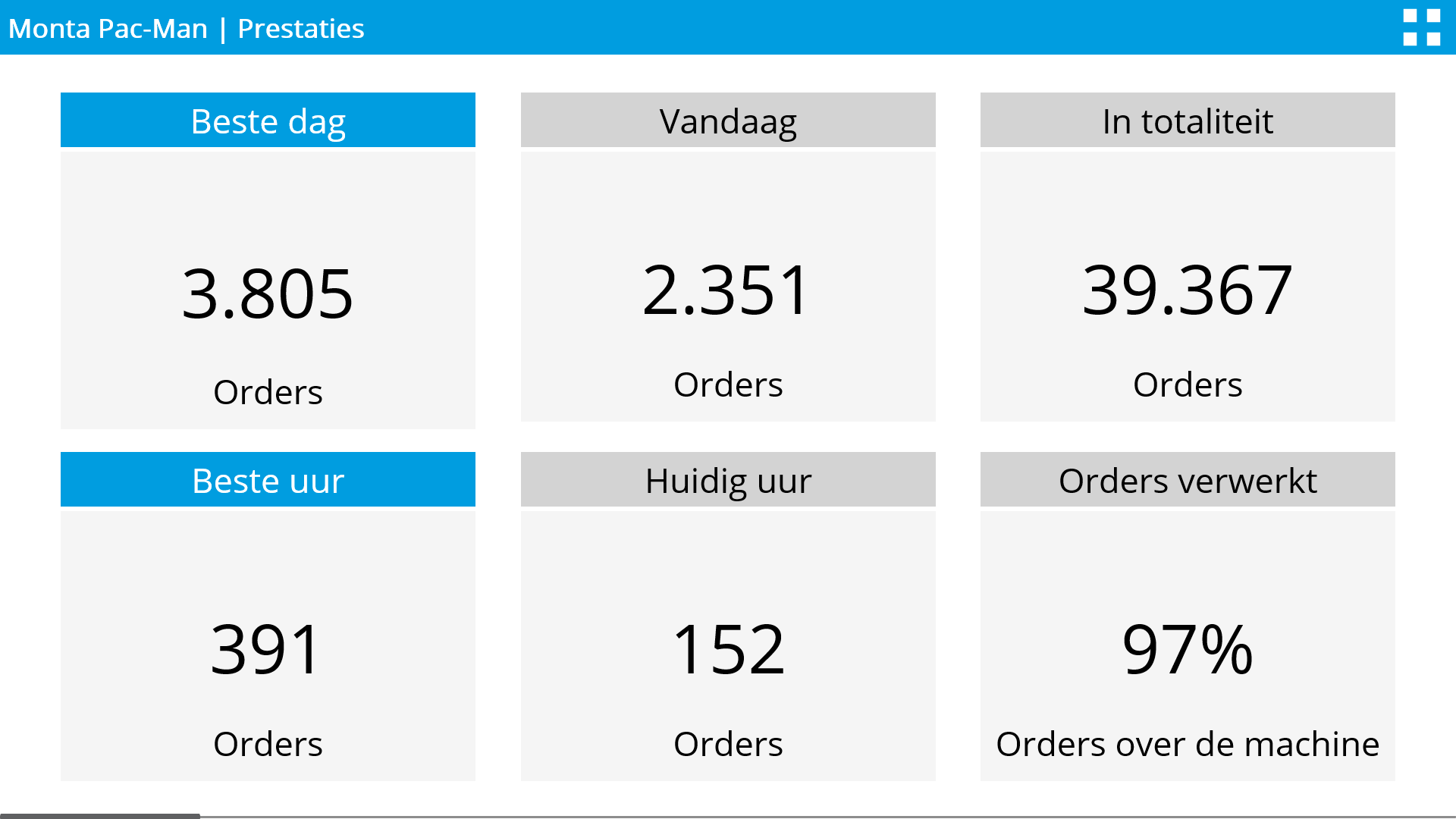Click the Huidig uur header
This screenshot has width=1456, height=819.
[x=728, y=480]
